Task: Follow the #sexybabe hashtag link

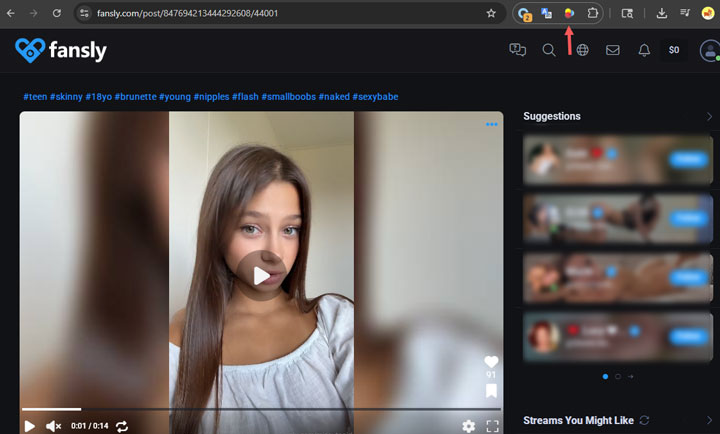Action: (375, 97)
